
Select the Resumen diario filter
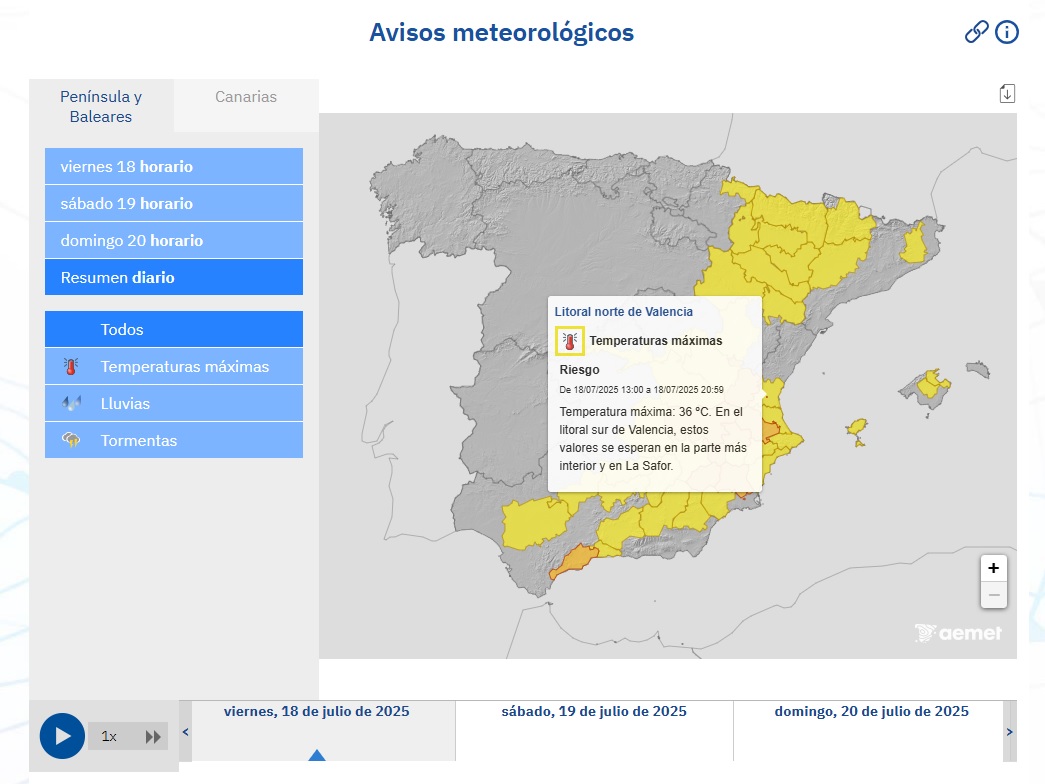click(173, 277)
